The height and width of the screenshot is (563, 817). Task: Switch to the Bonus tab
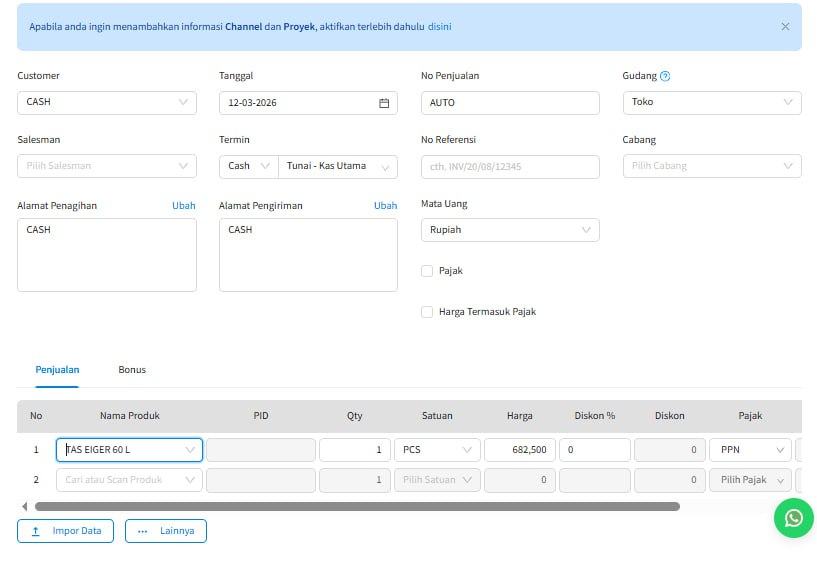(132, 370)
